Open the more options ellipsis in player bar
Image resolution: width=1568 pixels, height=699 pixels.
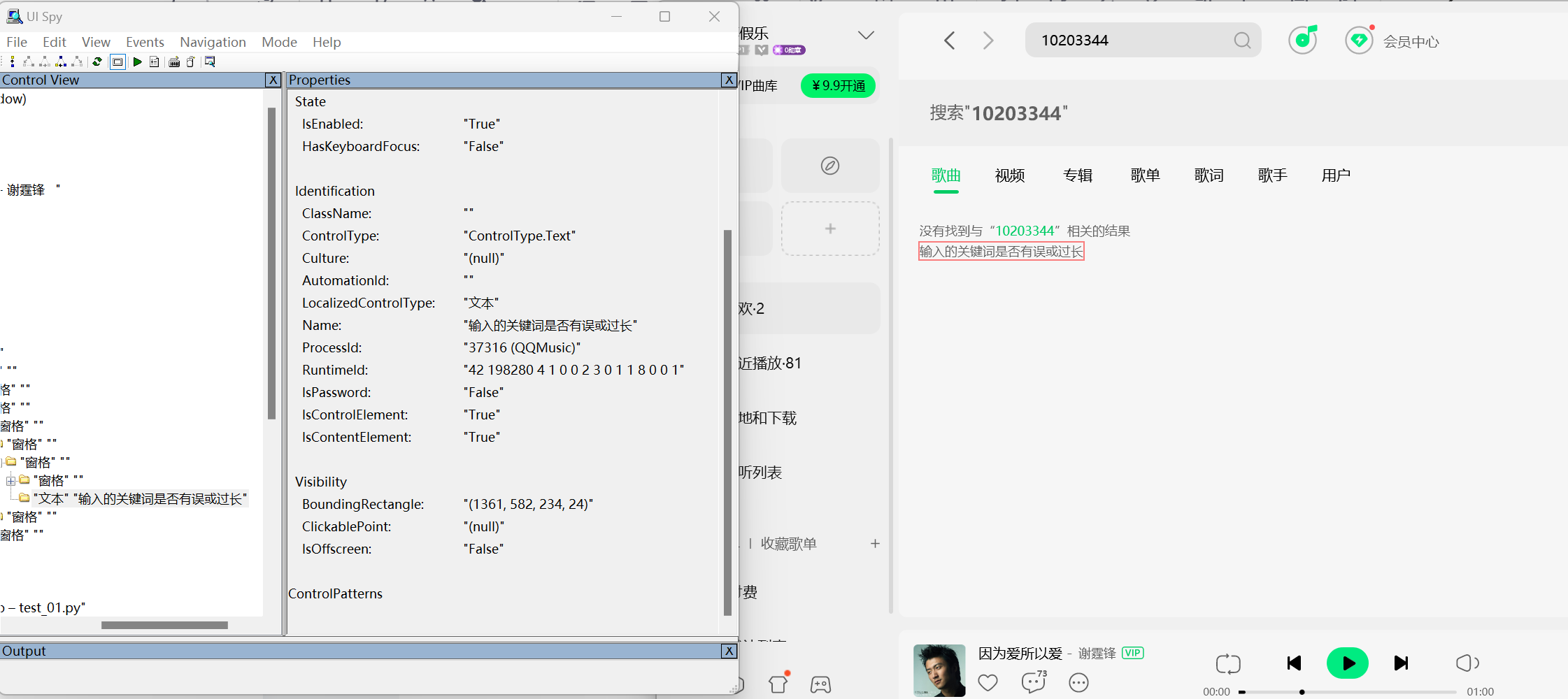point(1078,682)
